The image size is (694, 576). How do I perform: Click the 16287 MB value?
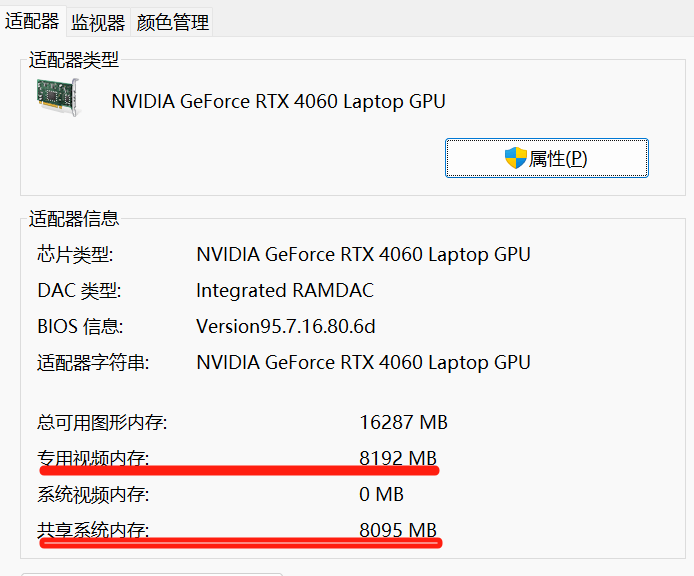pyautogui.click(x=403, y=422)
